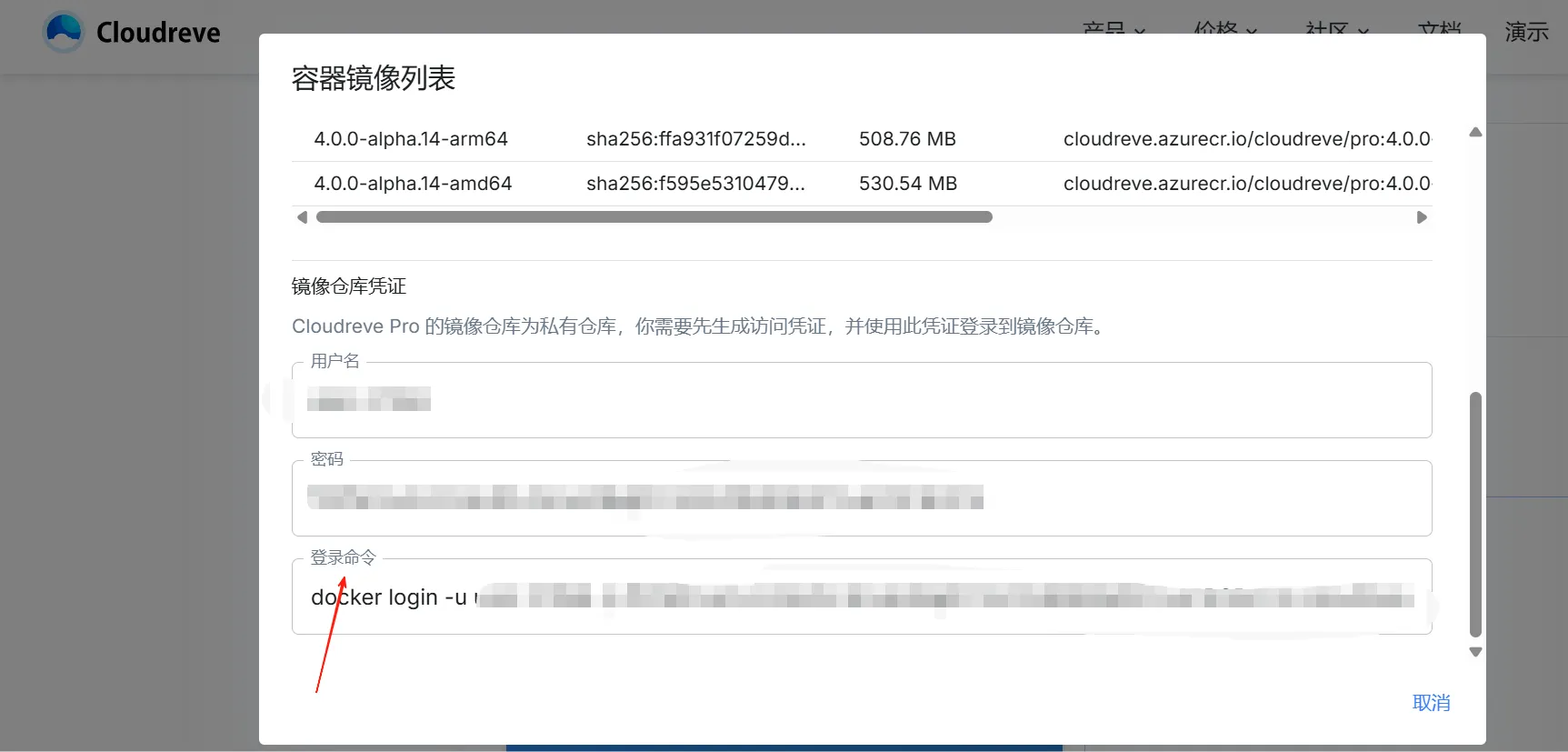Viewport: 1568px width, 752px height.
Task: Open the 文档 menu item
Action: coord(1439,31)
